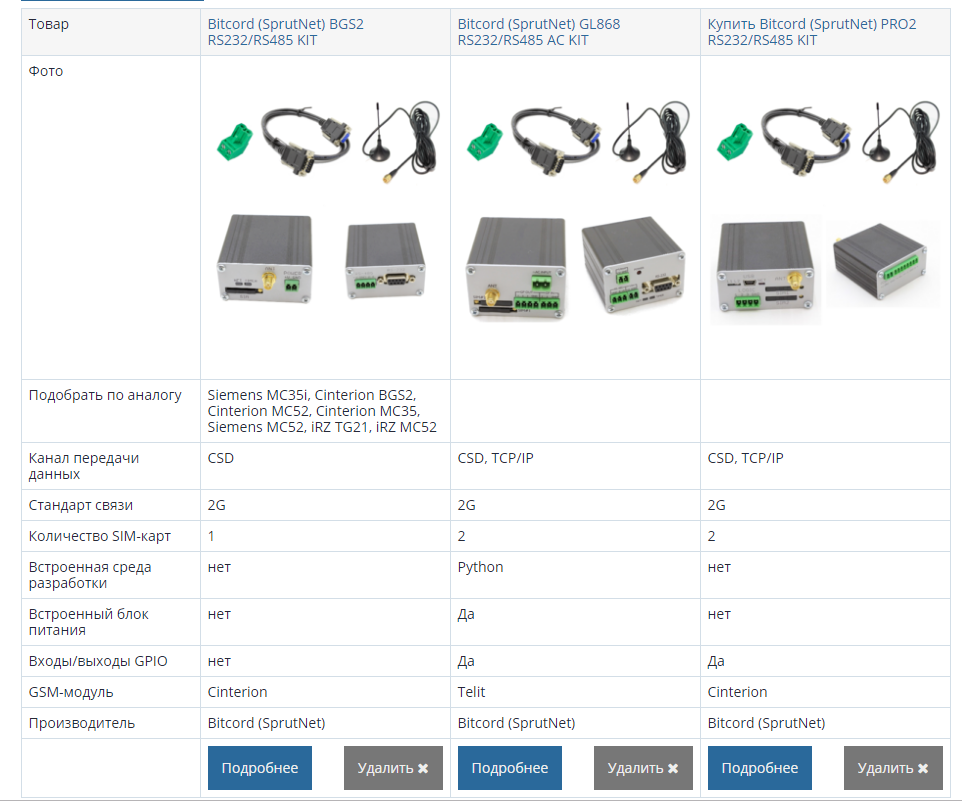This screenshot has width=962, height=804.
Task: Click Подробнее button for GL868 AC KIT
Action: pos(510,768)
